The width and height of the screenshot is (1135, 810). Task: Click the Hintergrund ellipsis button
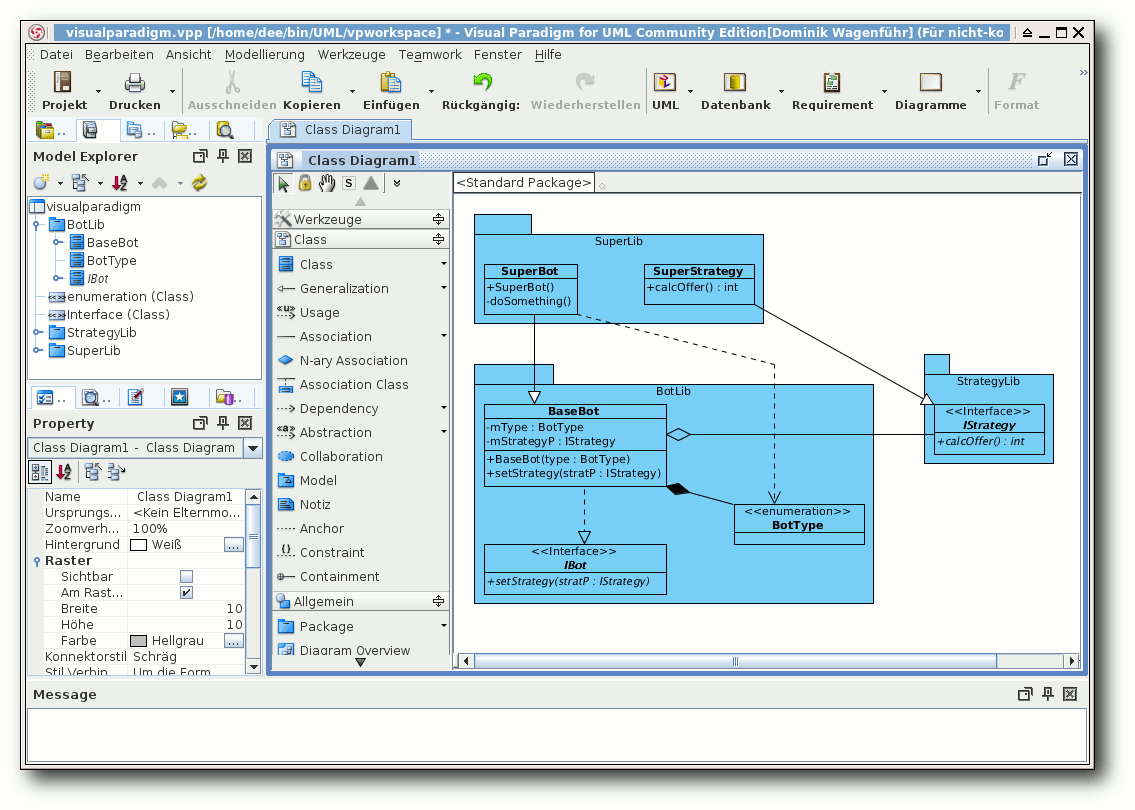coord(233,545)
